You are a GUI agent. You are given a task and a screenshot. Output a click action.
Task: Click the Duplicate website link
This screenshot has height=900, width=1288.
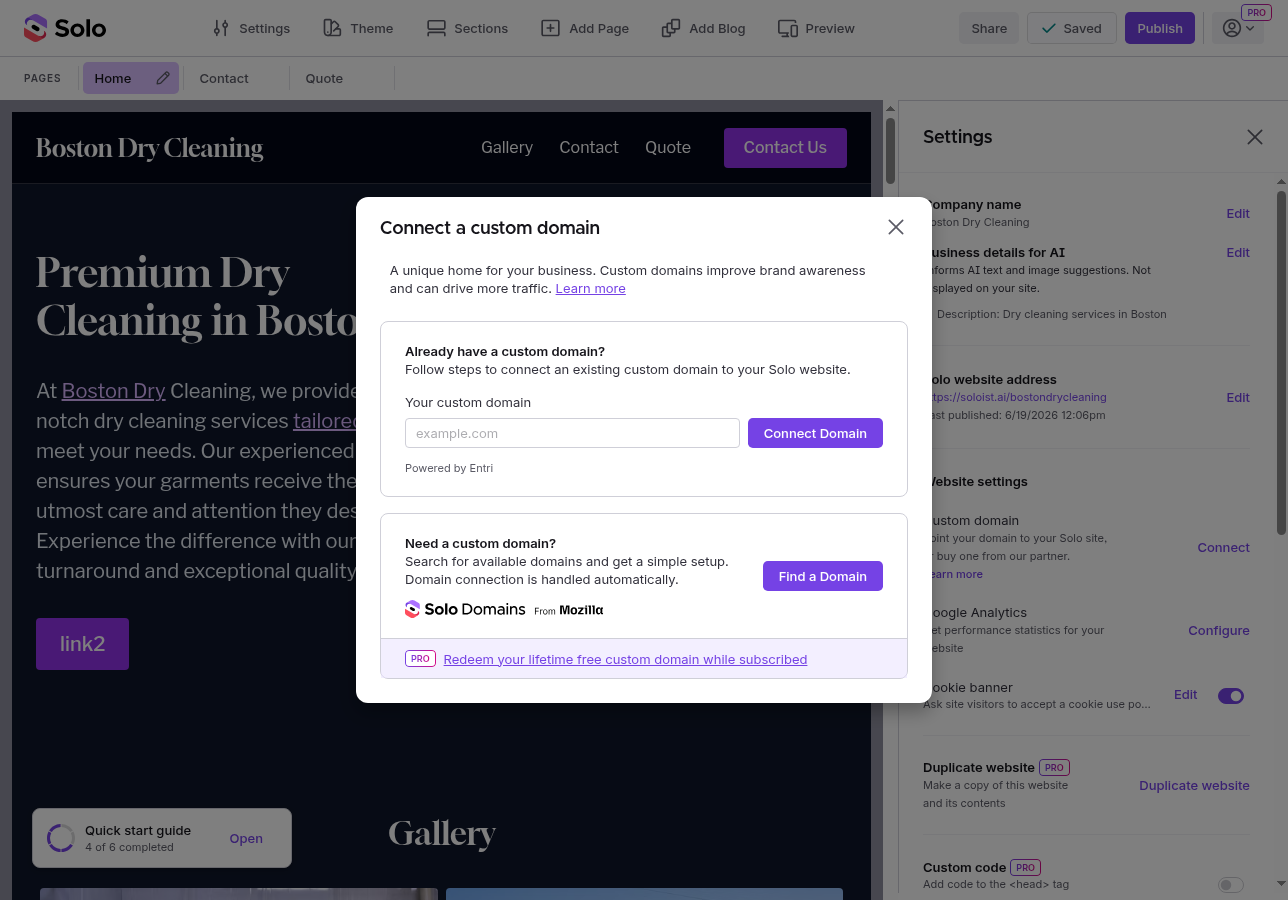(1194, 785)
